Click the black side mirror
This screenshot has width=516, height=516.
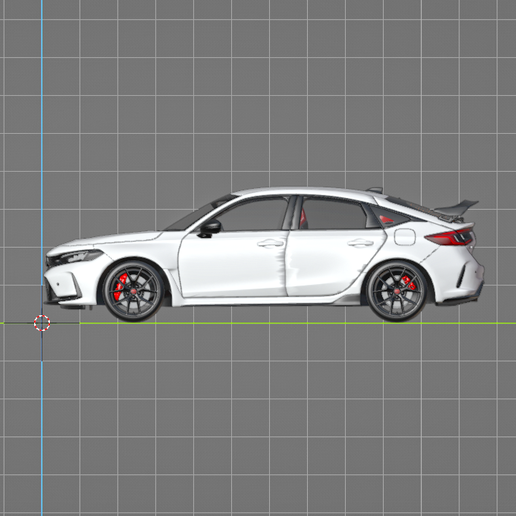click(x=209, y=228)
